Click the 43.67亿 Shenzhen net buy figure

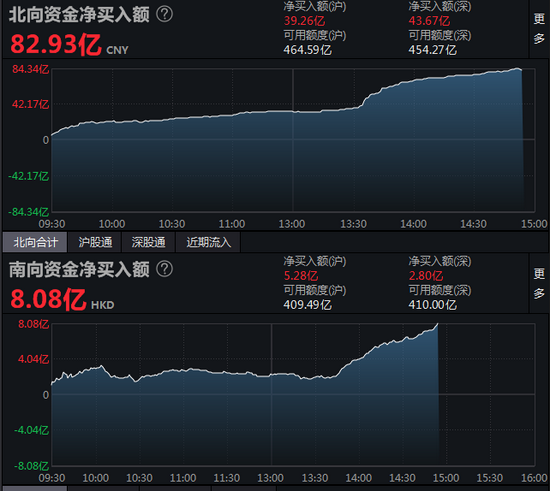429,21
